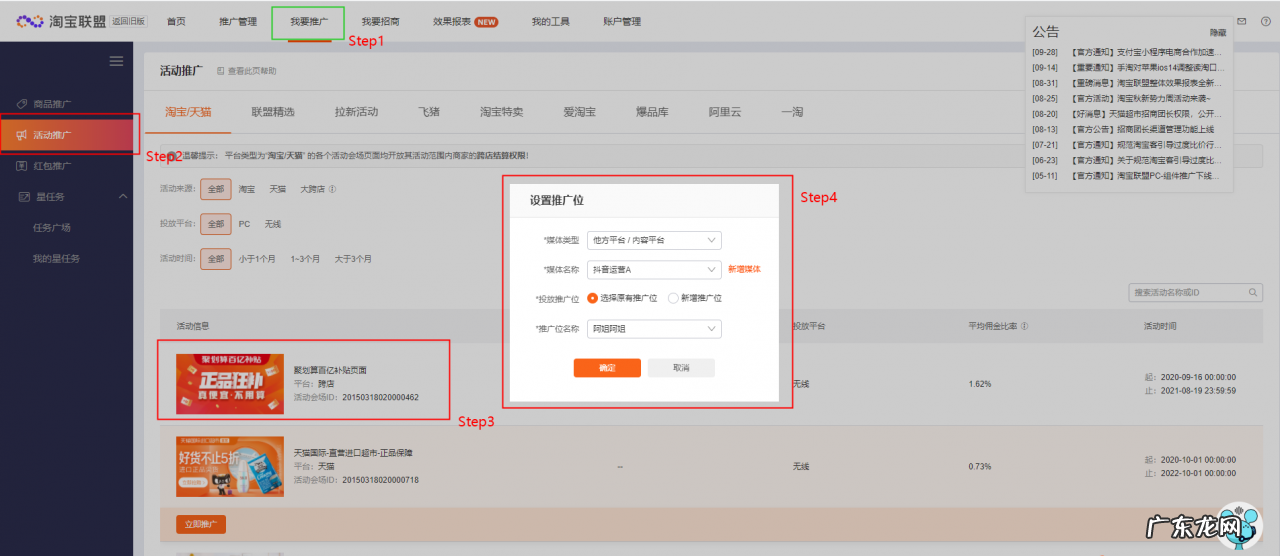Click the 红包推广 icon in sidebar

pos(22,166)
